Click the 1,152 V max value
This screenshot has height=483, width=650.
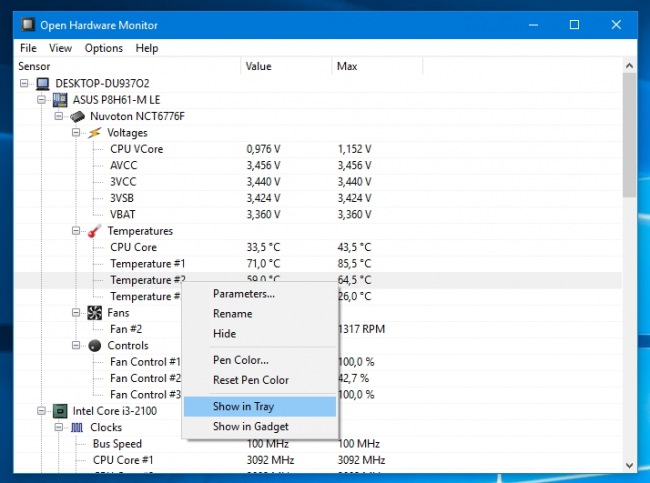point(354,149)
